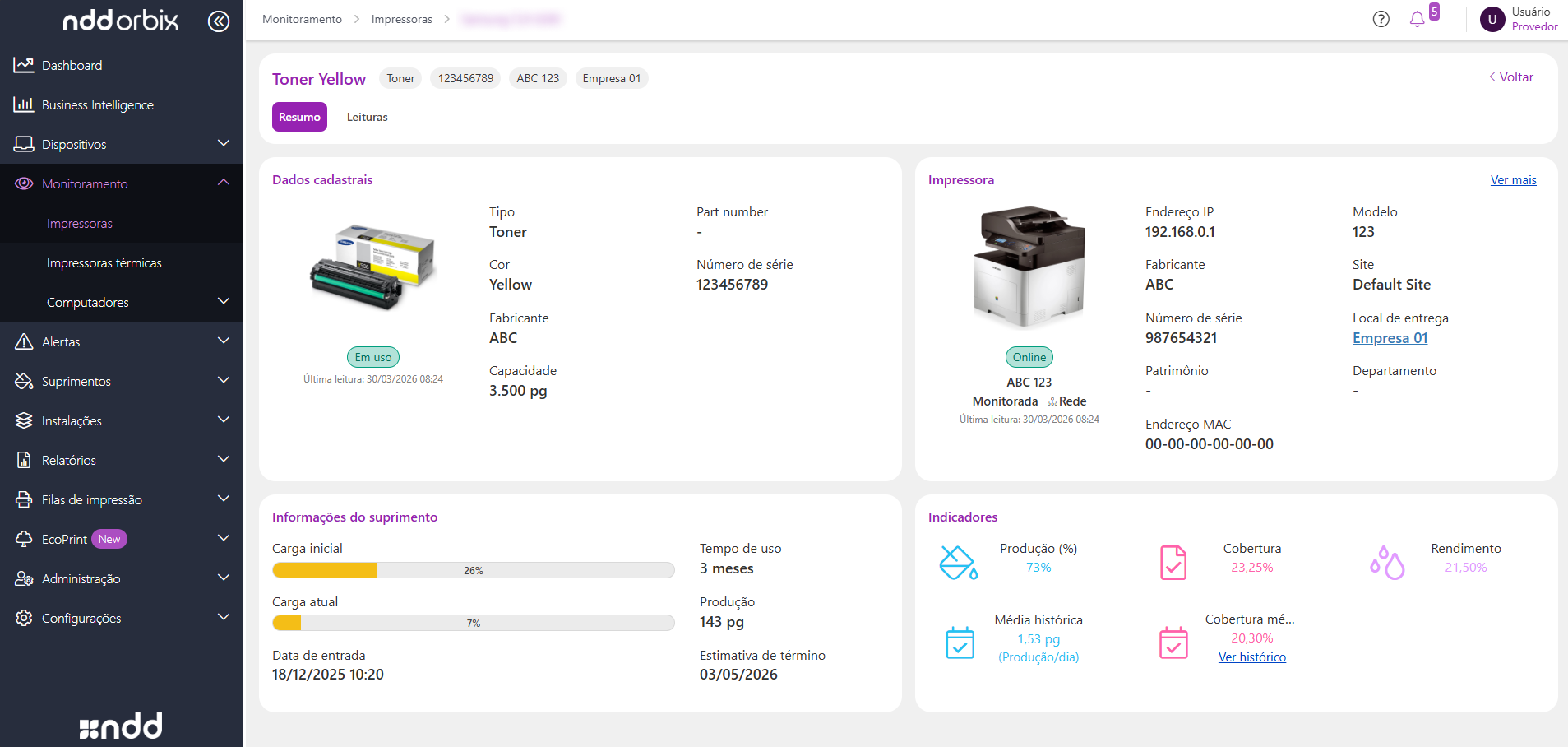Expand the Suprimentos menu chevron
This screenshot has height=747, width=1568.
[x=223, y=380]
